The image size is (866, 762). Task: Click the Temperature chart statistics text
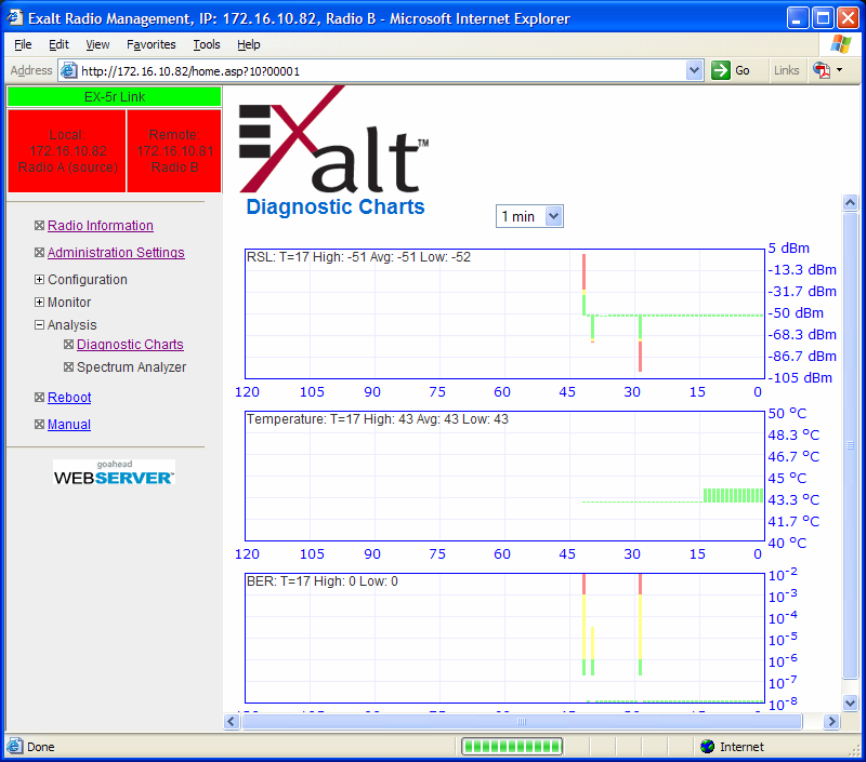(x=378, y=419)
